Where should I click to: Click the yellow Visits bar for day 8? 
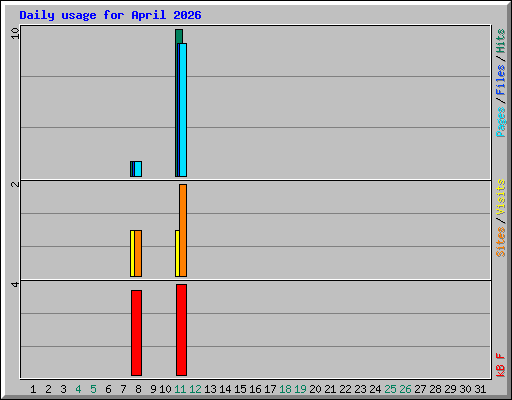click(132, 253)
